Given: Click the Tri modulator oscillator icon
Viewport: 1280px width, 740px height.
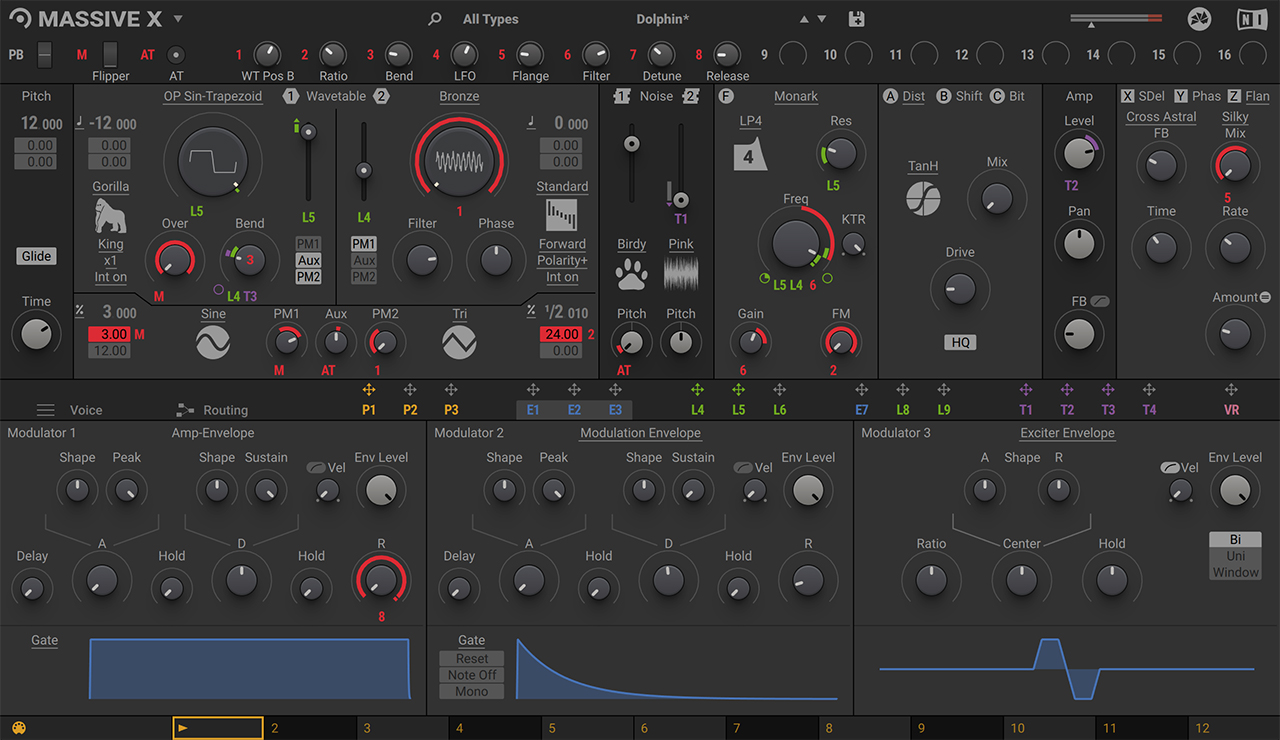Looking at the screenshot, I should (x=459, y=343).
